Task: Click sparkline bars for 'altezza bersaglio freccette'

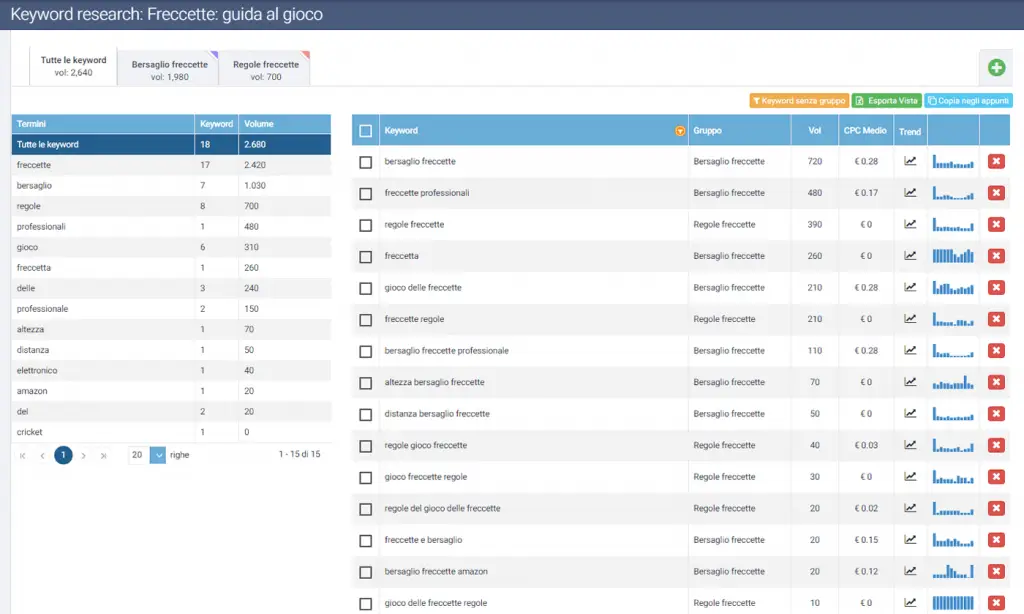Action: click(953, 382)
